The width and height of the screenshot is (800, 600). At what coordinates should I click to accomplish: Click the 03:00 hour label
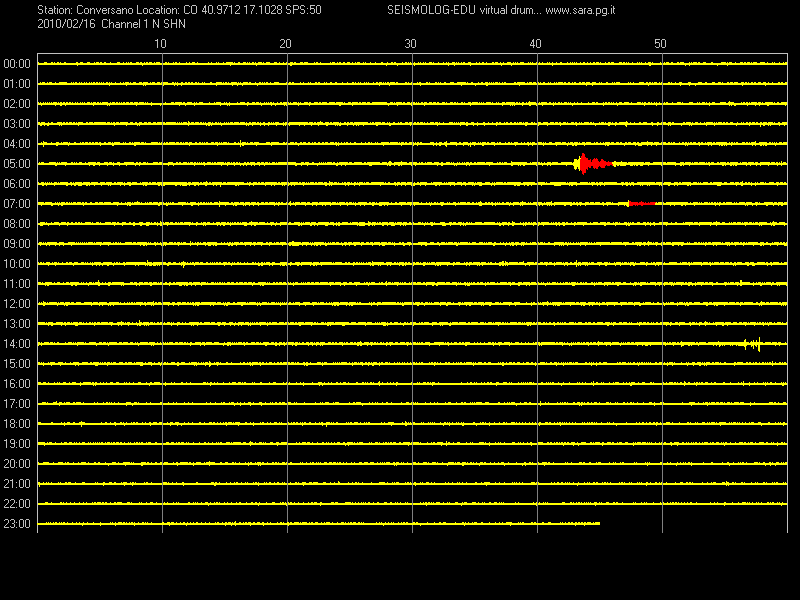pos(17,124)
